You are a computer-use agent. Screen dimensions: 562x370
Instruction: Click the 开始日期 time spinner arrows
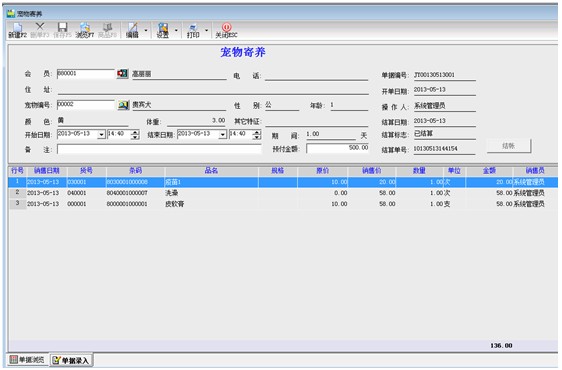click(x=135, y=134)
